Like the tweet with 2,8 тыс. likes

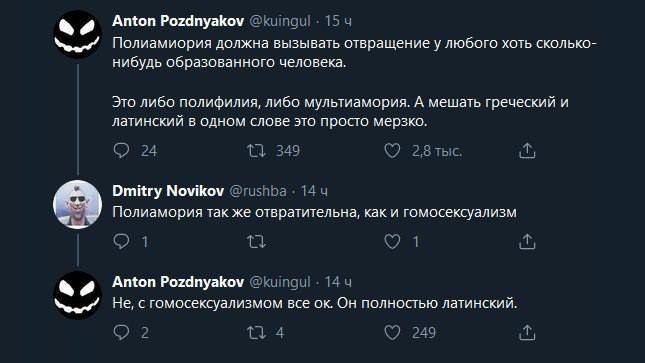pyautogui.click(x=392, y=151)
